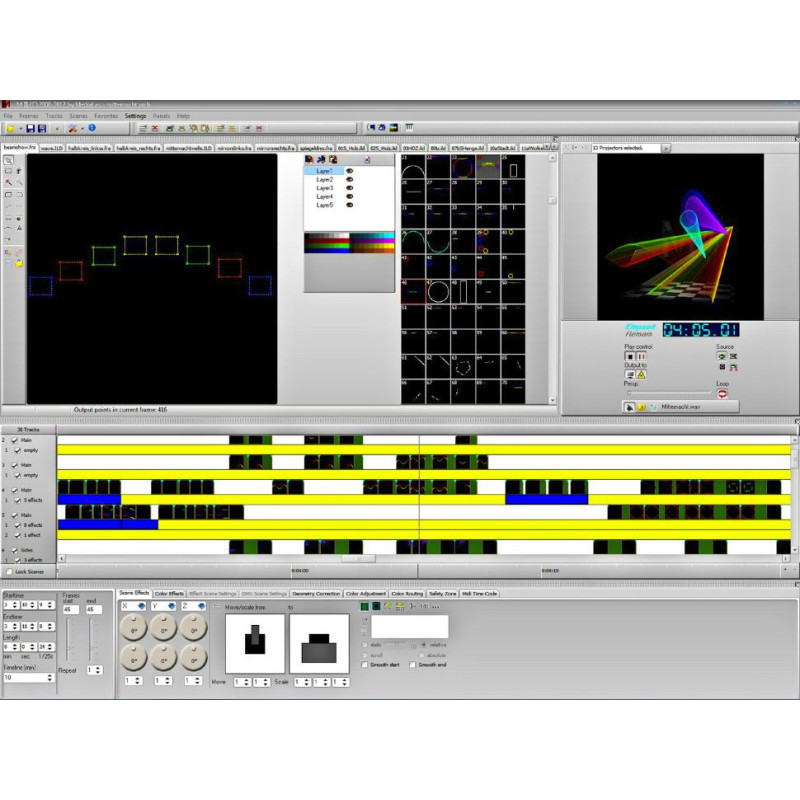Open the Timeline (min) dropdown
Screen dimensions: 800x800
click(x=50, y=677)
